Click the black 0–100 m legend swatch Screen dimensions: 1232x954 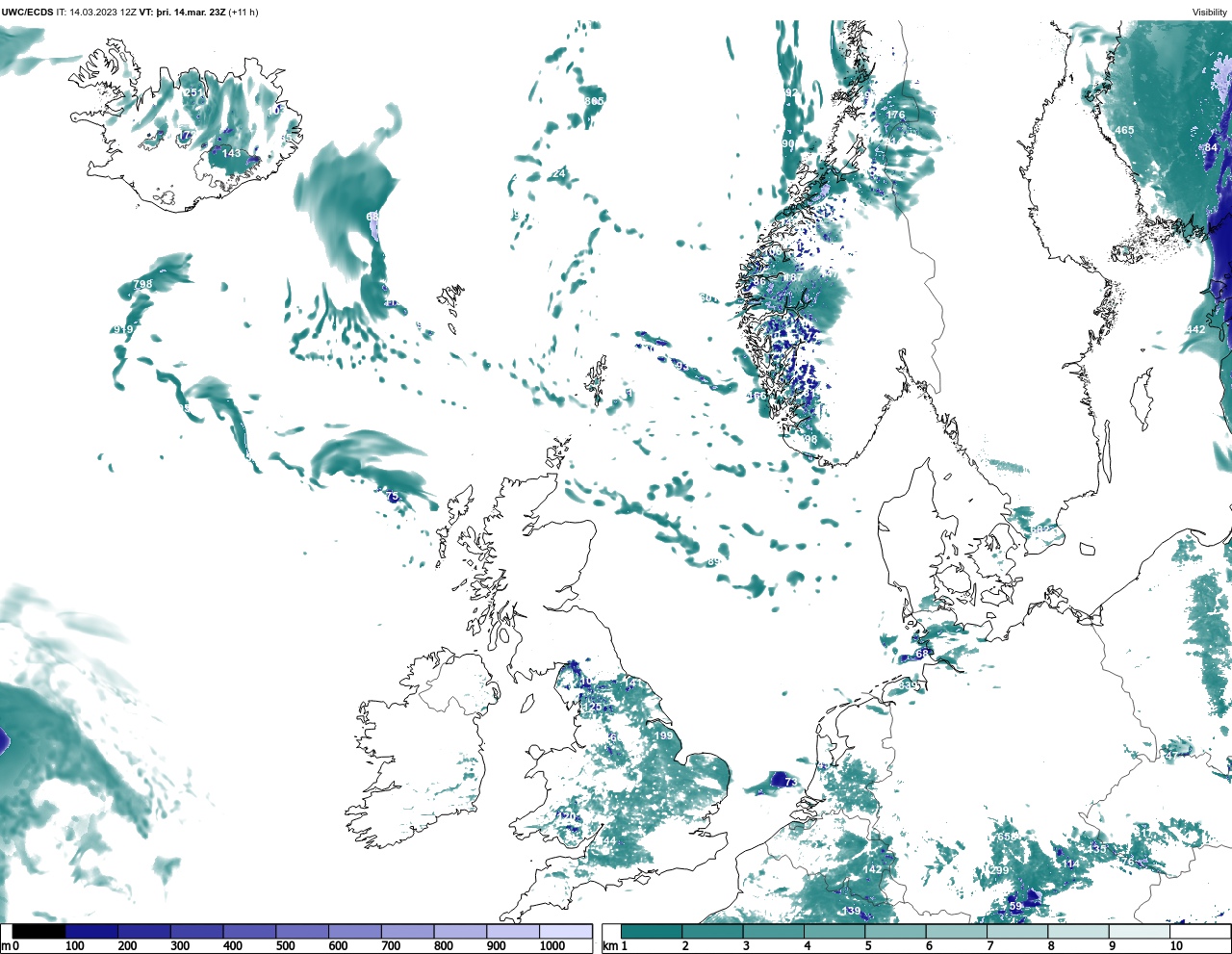(38, 931)
